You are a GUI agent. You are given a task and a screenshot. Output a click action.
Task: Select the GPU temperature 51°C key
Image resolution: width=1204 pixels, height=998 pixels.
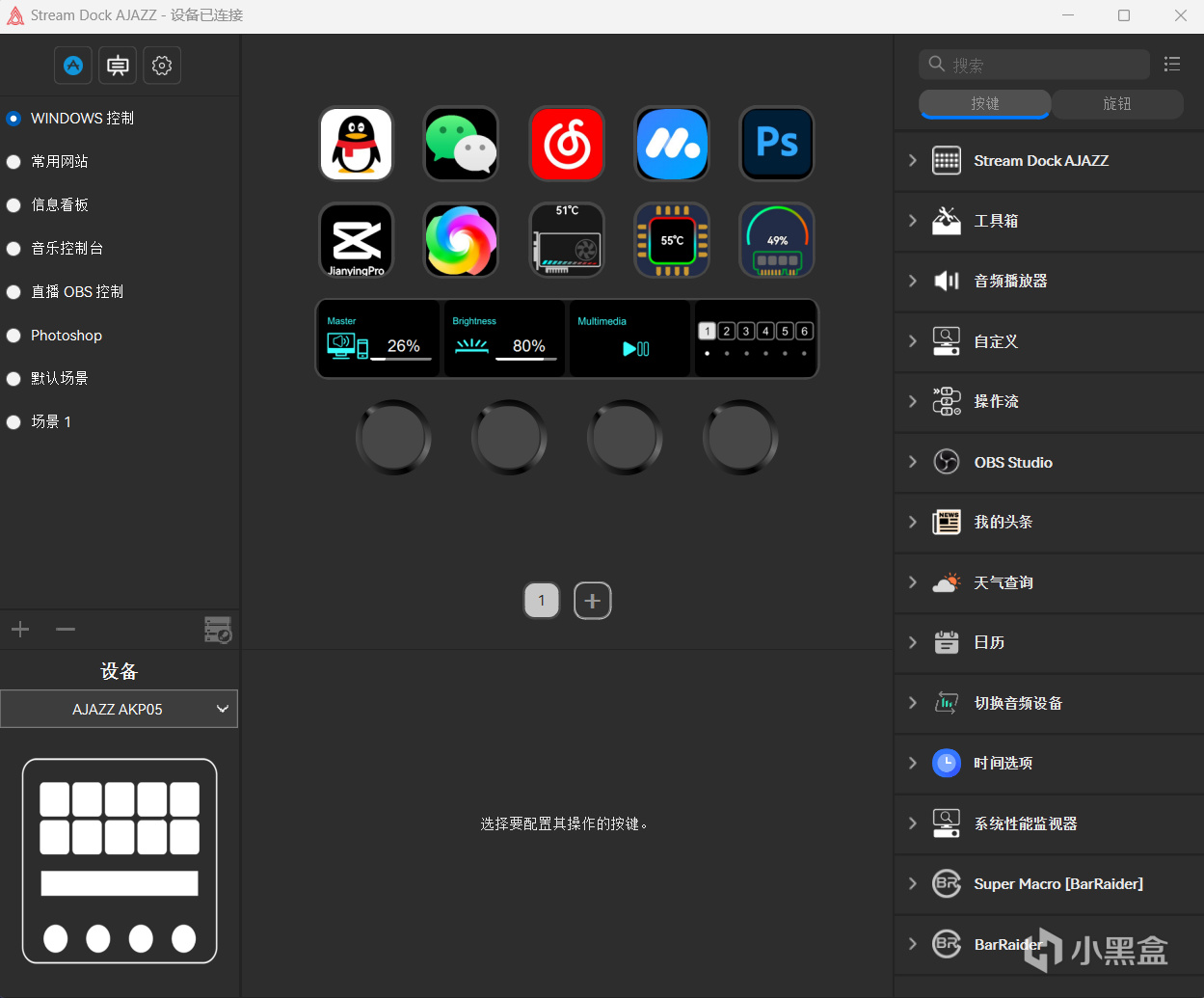(x=567, y=240)
